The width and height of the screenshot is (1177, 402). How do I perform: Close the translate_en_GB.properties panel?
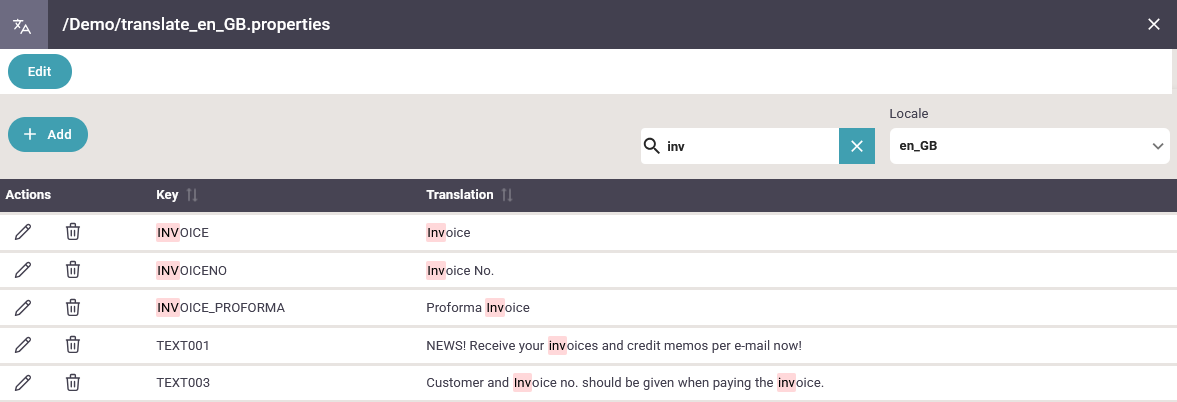(1154, 25)
